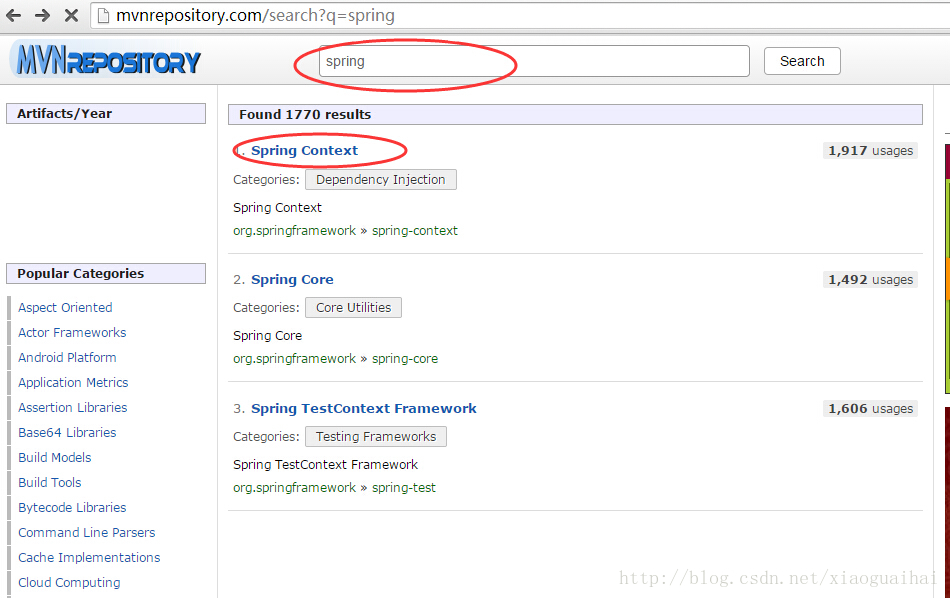Image resolution: width=950 pixels, height=598 pixels.
Task: Click the Artifacts/Year panel header
Action: (x=106, y=113)
